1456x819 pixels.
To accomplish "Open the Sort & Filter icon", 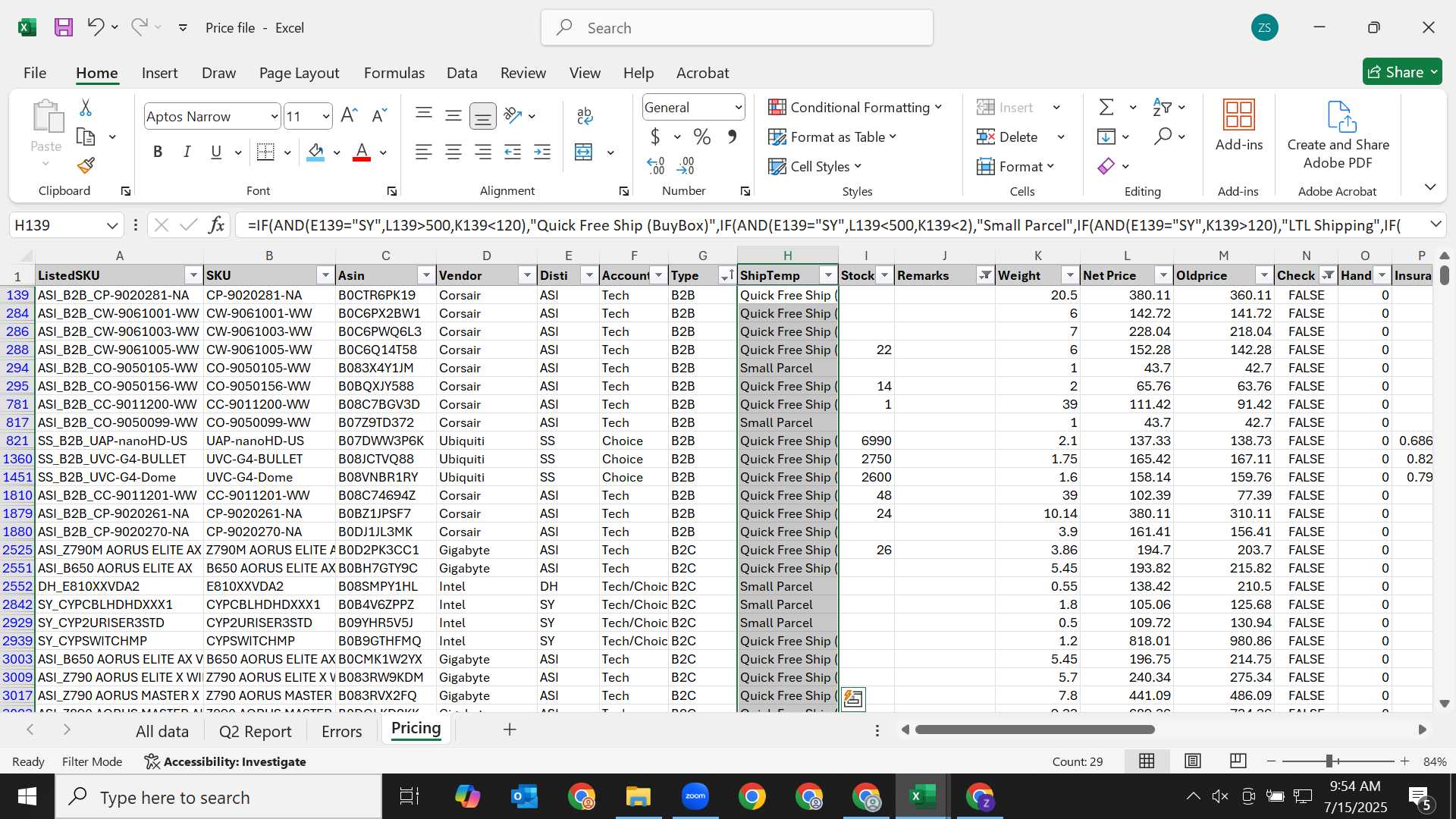I will point(1162,108).
